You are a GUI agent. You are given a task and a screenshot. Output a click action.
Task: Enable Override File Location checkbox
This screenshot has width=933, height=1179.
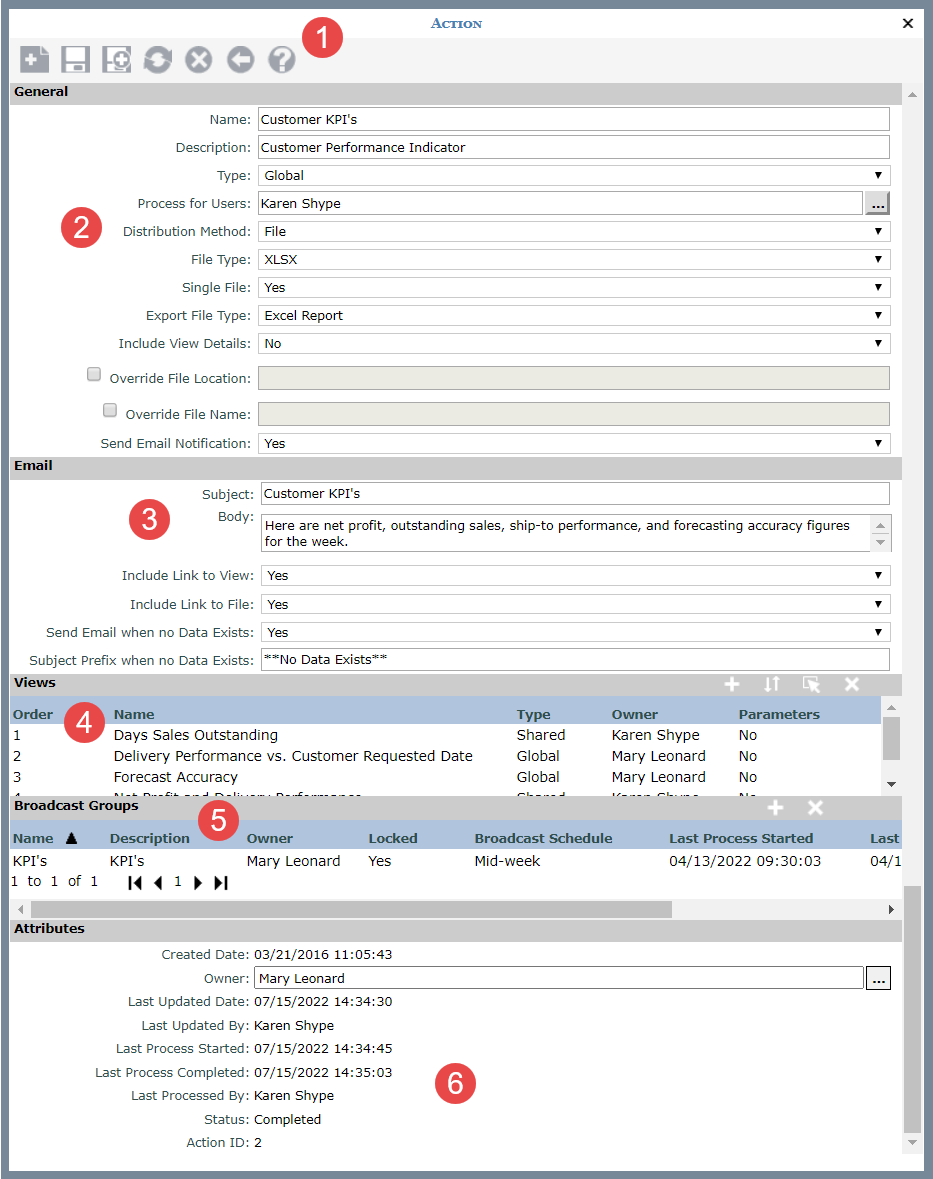click(x=94, y=374)
